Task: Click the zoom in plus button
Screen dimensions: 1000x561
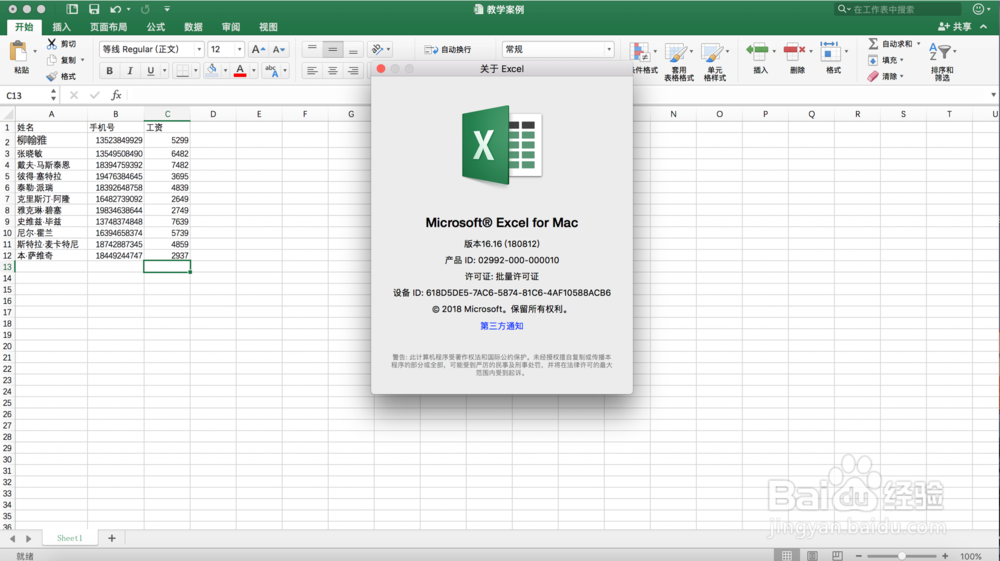Action: pyautogui.click(x=945, y=556)
